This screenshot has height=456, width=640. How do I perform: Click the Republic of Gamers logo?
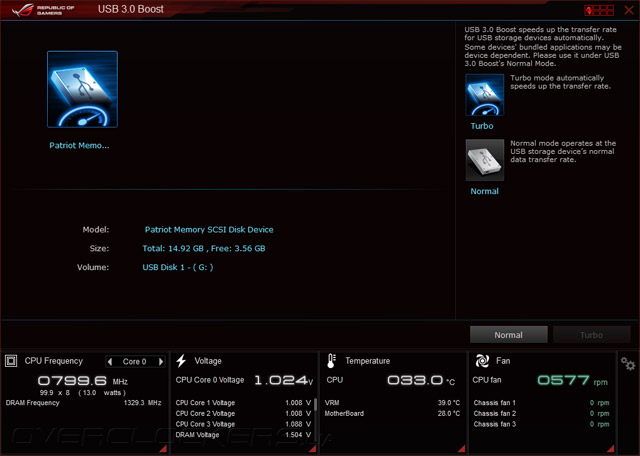43,10
